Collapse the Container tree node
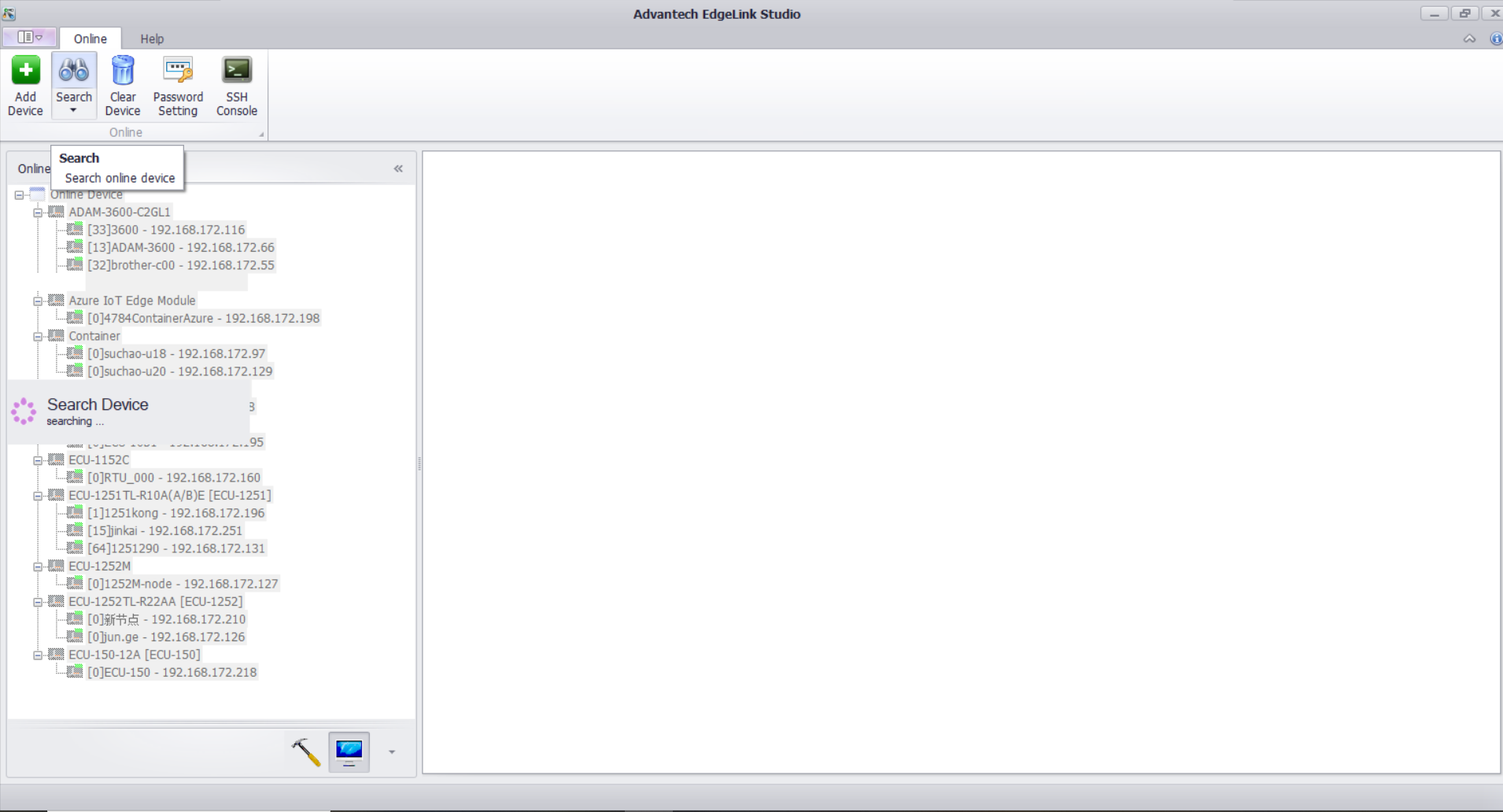 coord(38,337)
